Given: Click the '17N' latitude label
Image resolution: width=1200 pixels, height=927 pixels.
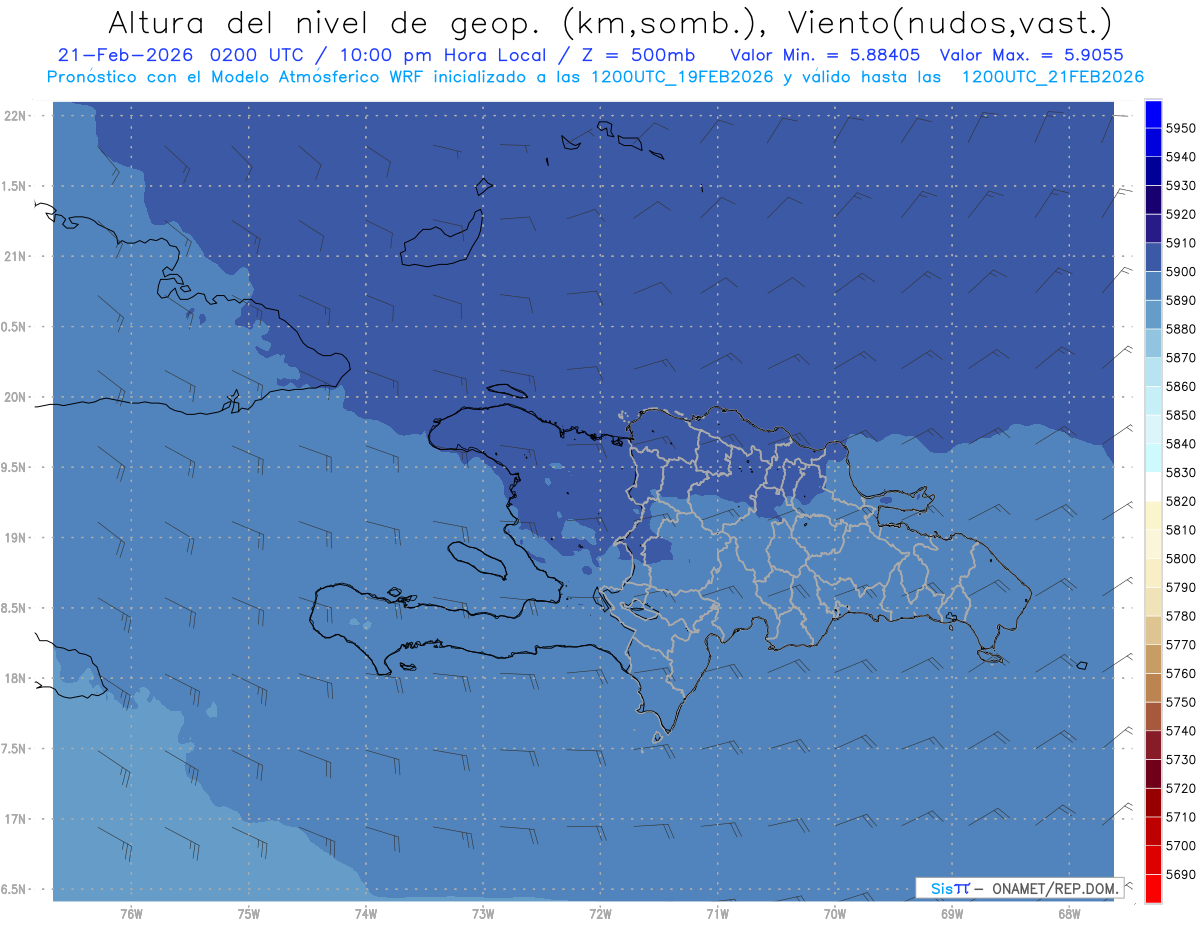Looking at the screenshot, I should (16, 819).
